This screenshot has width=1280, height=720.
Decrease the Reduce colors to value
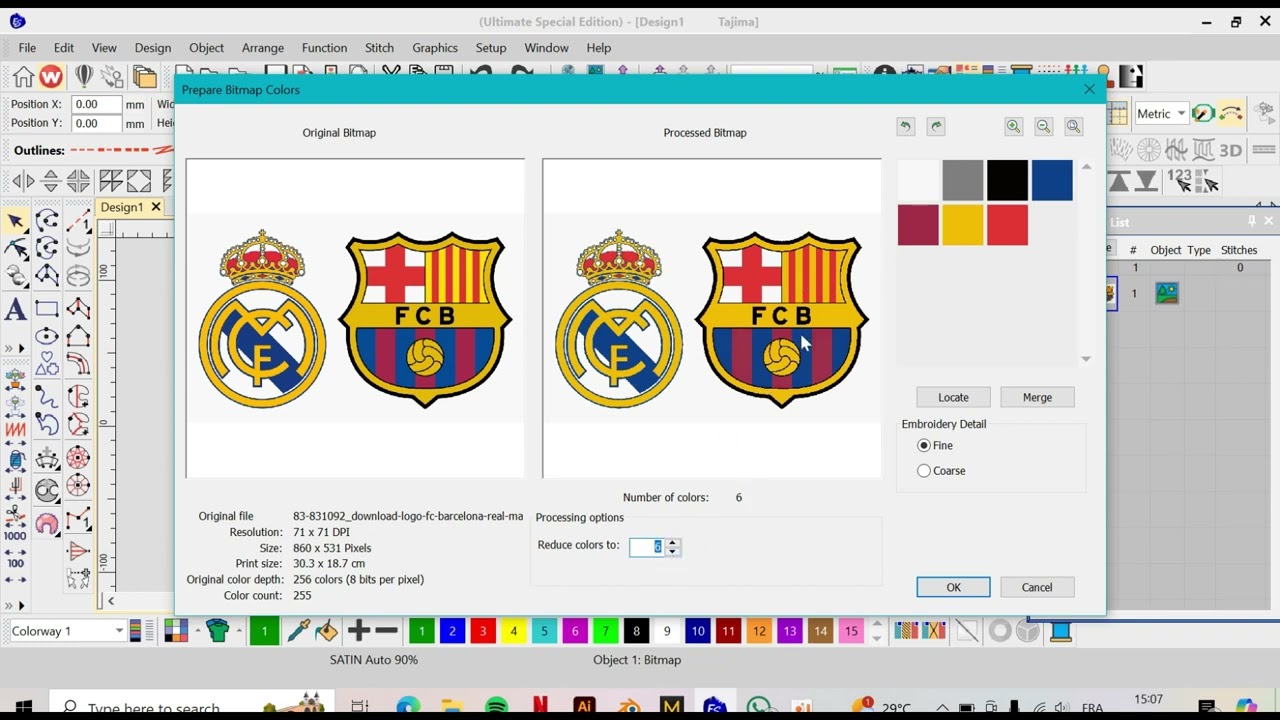click(672, 551)
